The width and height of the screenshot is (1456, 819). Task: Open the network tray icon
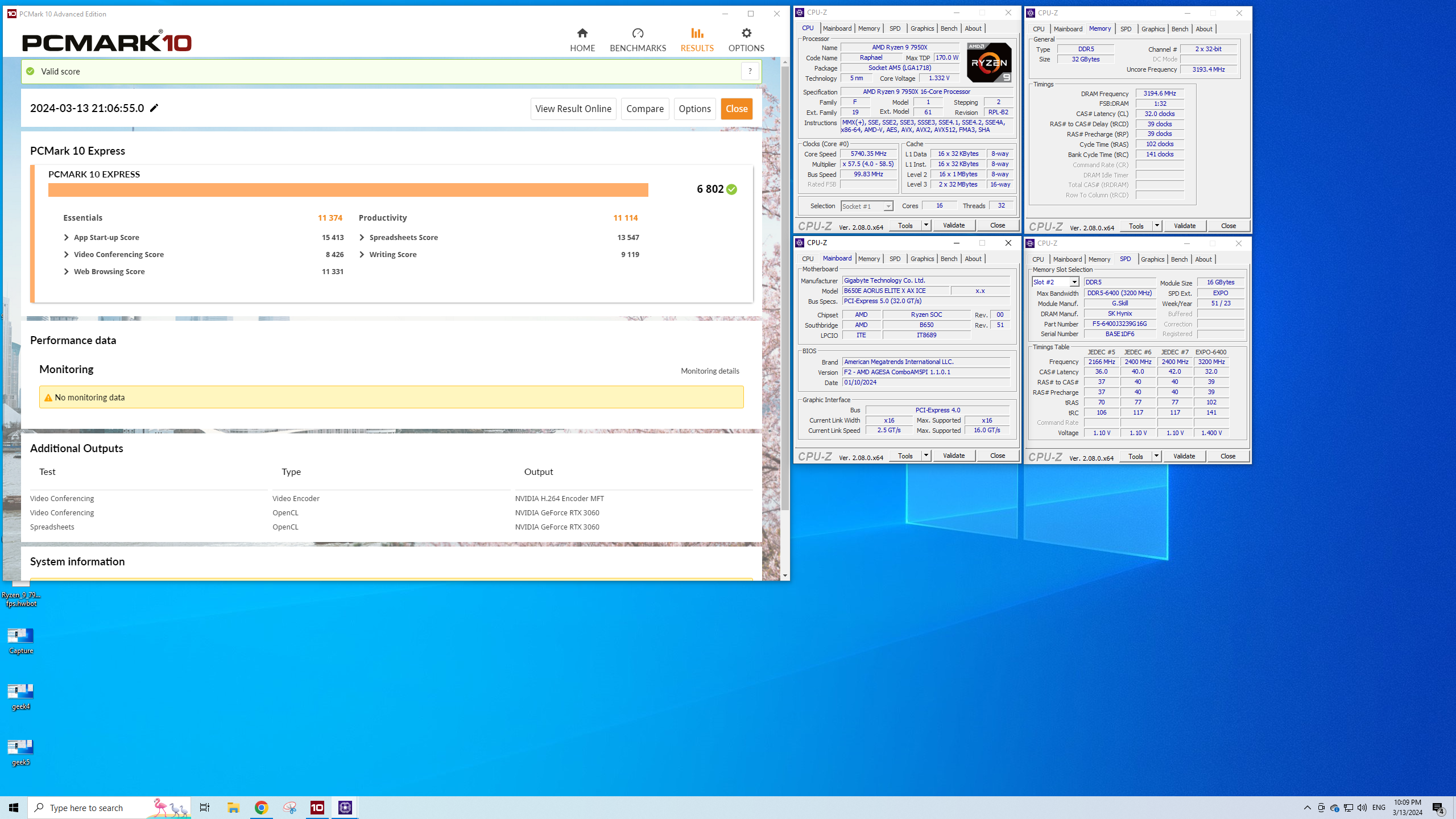click(x=1348, y=808)
